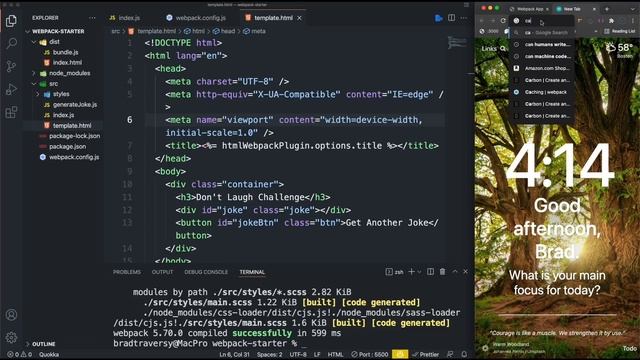Open a new browser tab with plus
This screenshot has width=640, height=360.
tap(607, 9)
